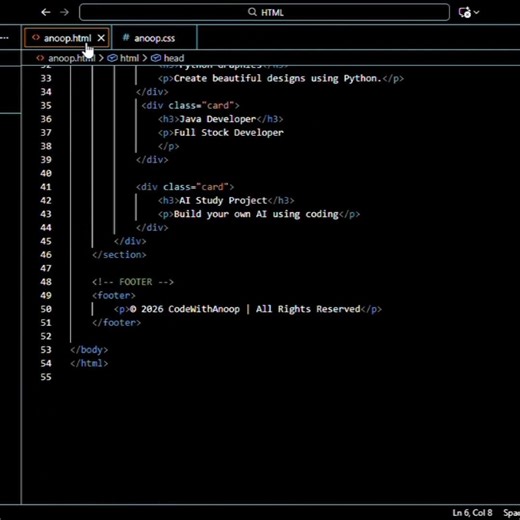Click the Create beautiful designs line

[x=281, y=78]
